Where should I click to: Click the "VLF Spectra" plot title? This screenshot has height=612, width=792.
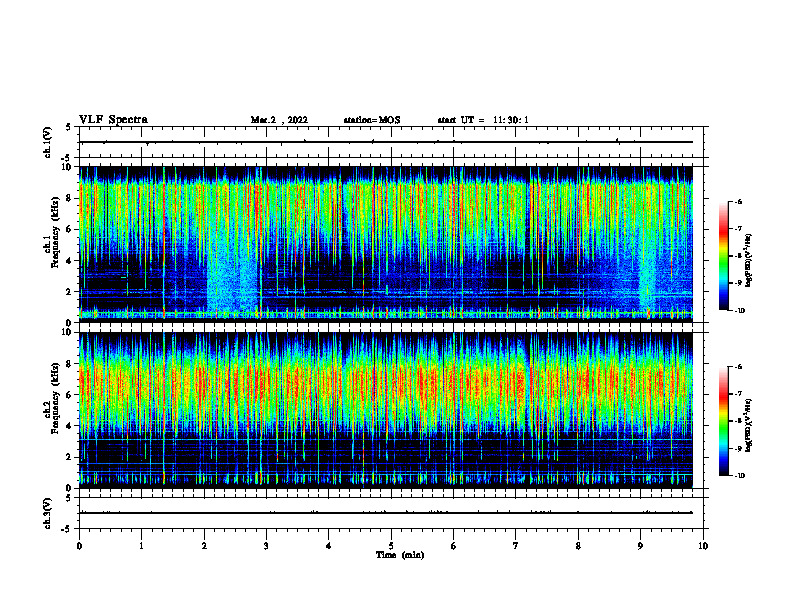113,120
